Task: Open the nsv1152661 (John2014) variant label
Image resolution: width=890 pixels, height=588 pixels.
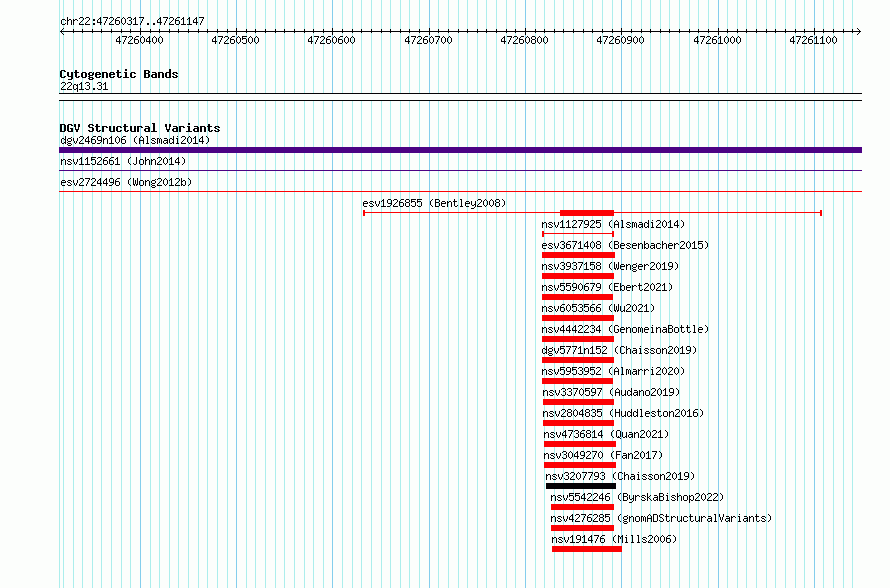Action: (123, 161)
